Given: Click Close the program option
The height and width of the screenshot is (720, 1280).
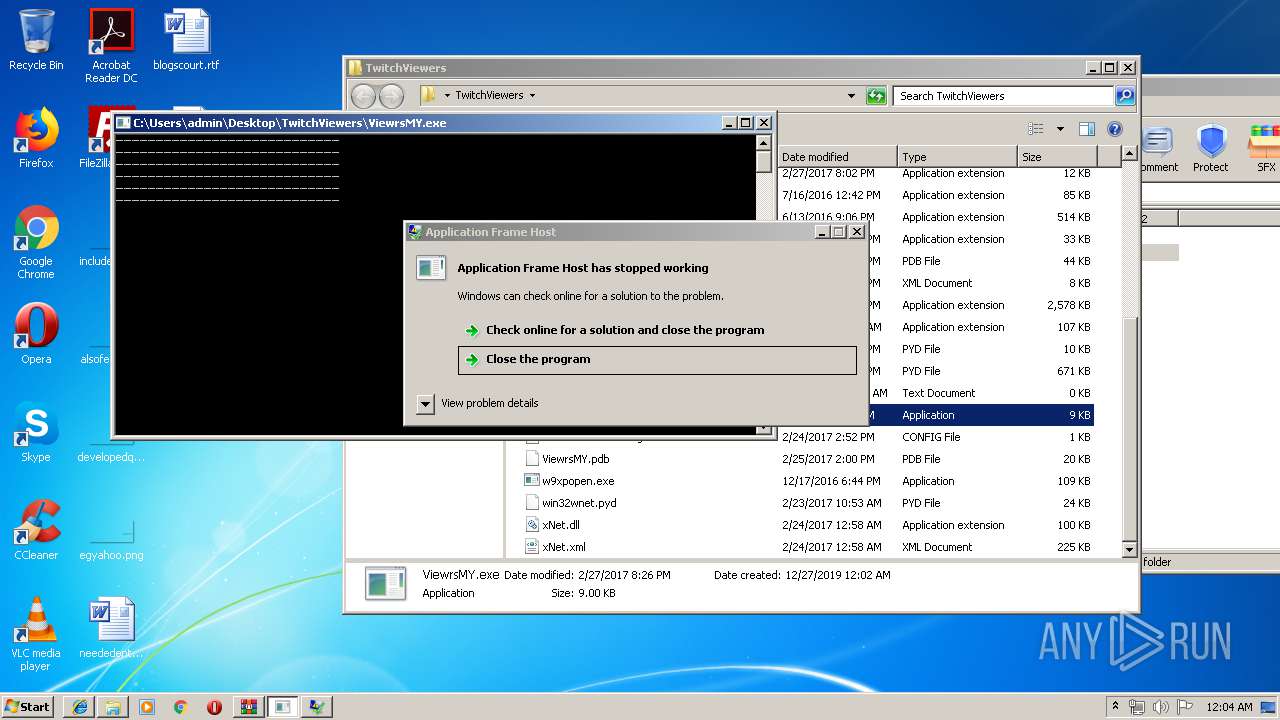Looking at the screenshot, I should [657, 360].
